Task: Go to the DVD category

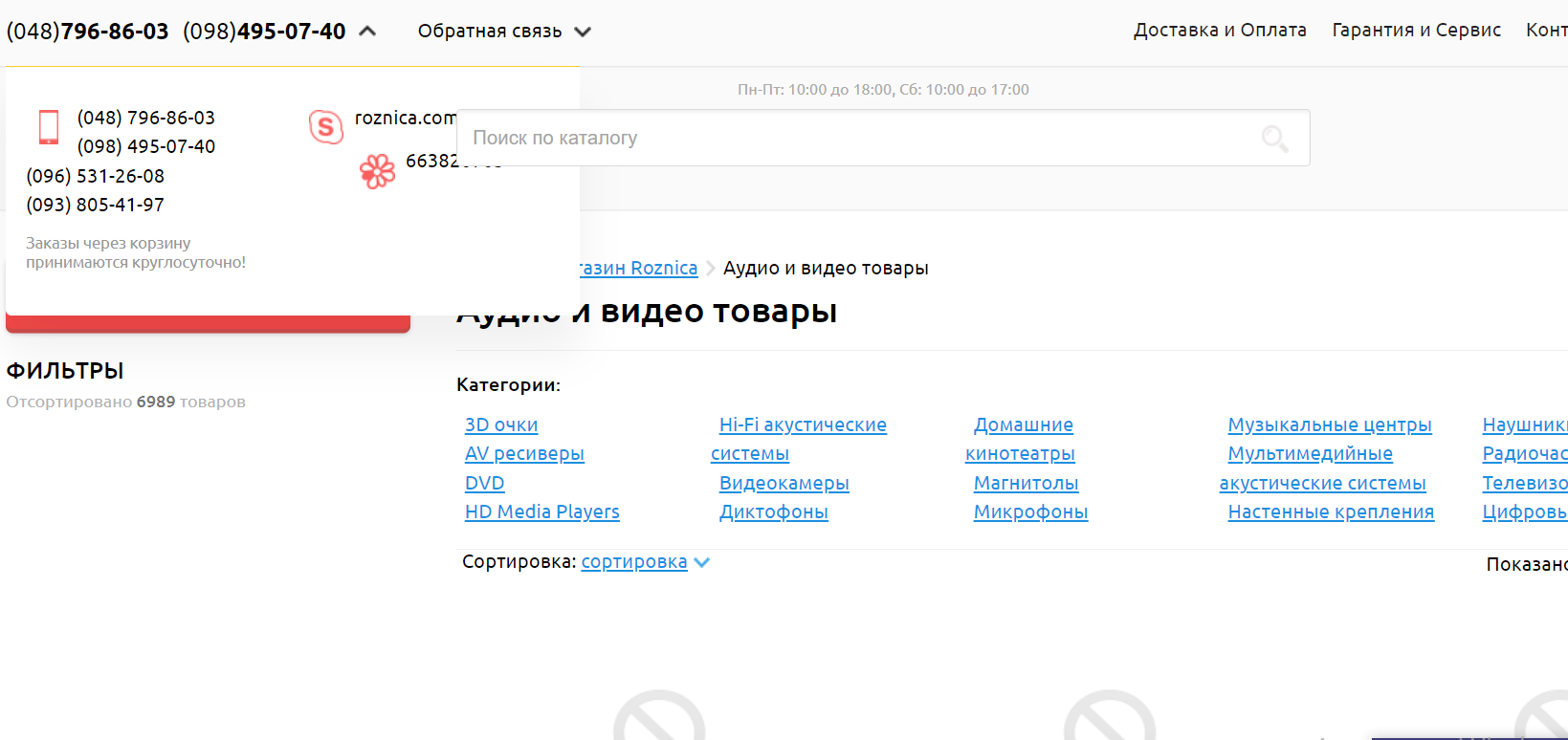Action: (x=484, y=484)
